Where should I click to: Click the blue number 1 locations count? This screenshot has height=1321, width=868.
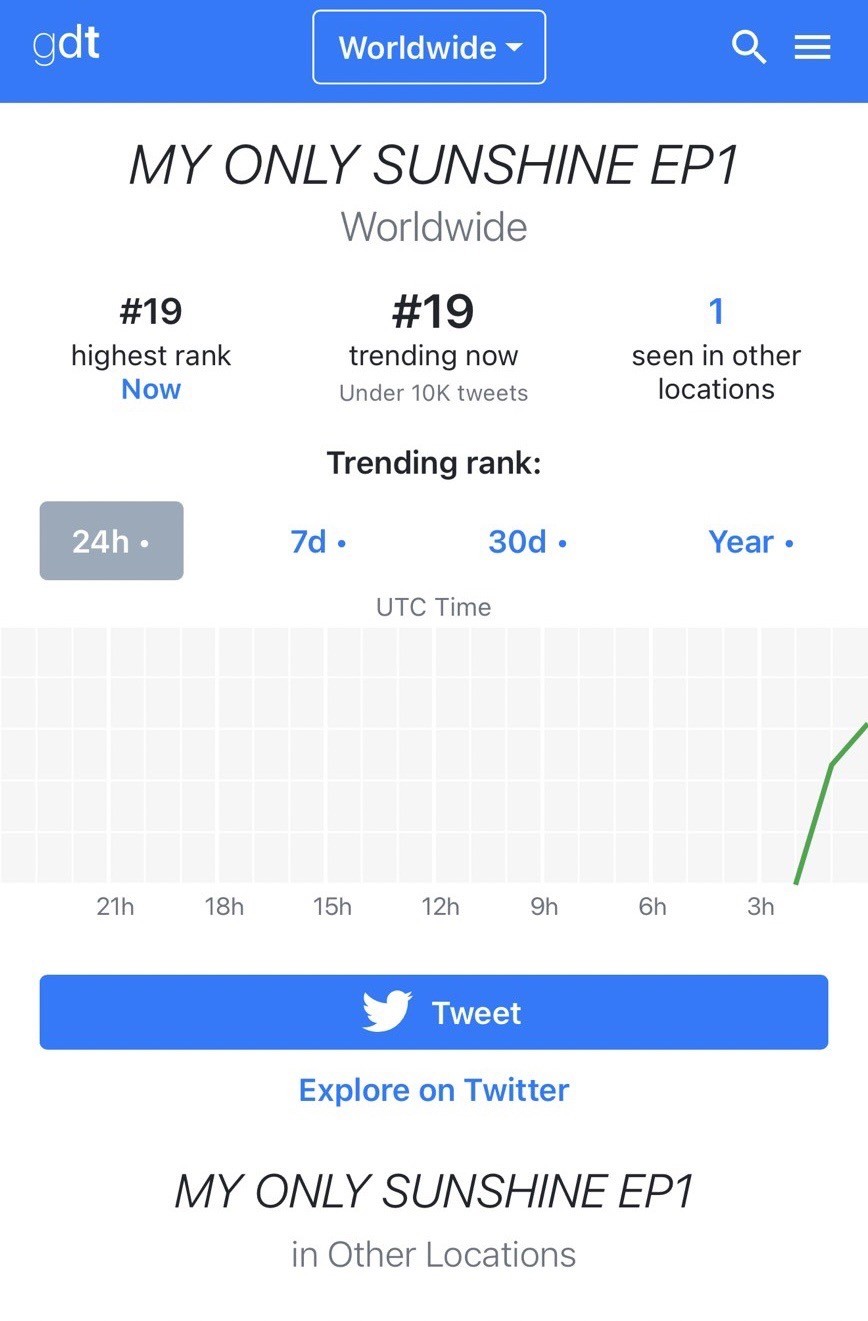coord(716,312)
